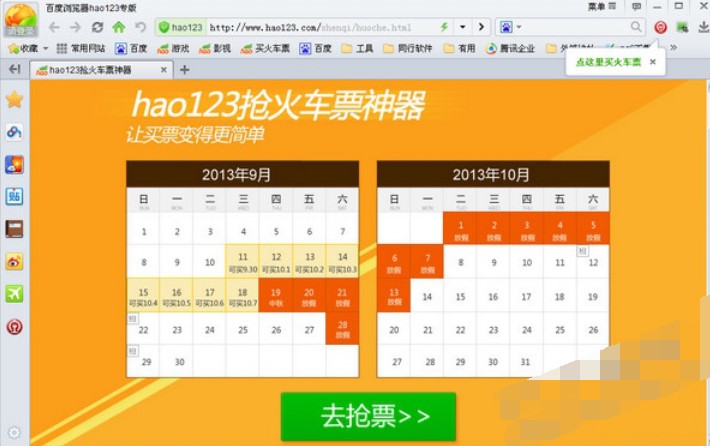Click the search magnifier icon

(x=636, y=27)
